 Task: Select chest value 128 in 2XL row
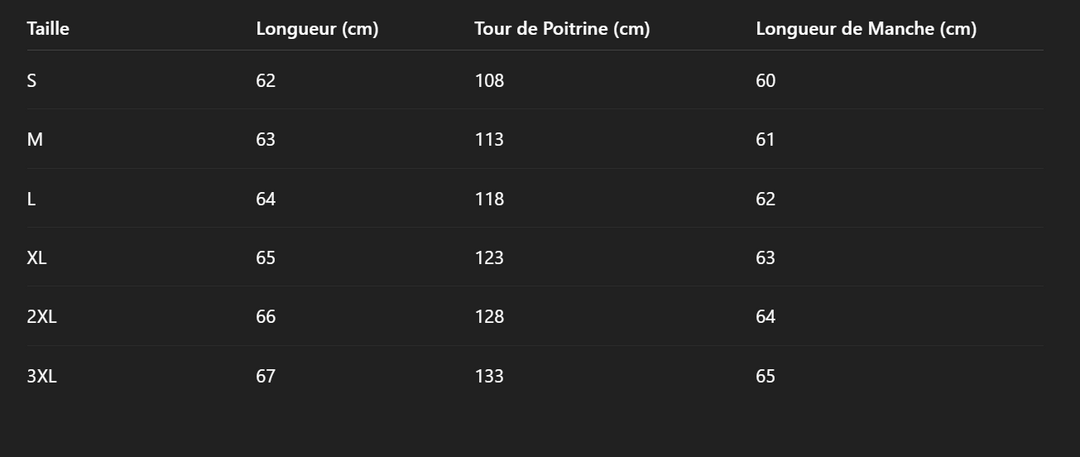(489, 317)
